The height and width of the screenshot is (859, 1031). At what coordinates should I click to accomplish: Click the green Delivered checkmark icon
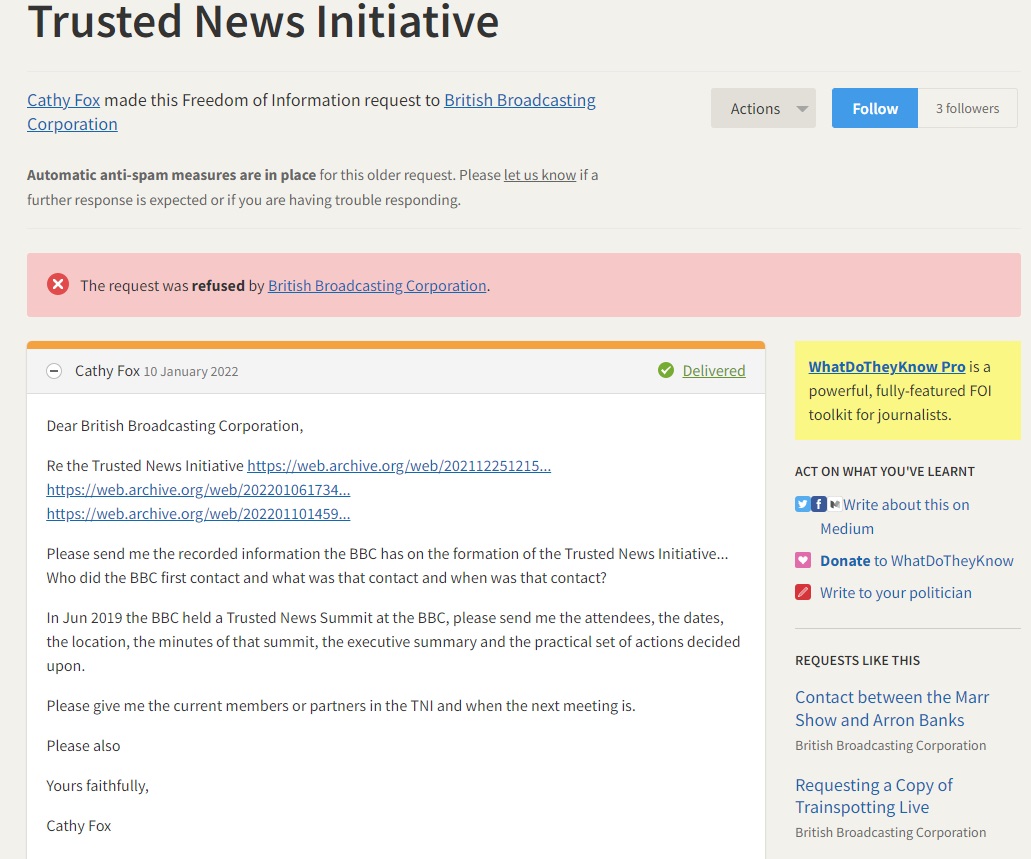point(665,370)
